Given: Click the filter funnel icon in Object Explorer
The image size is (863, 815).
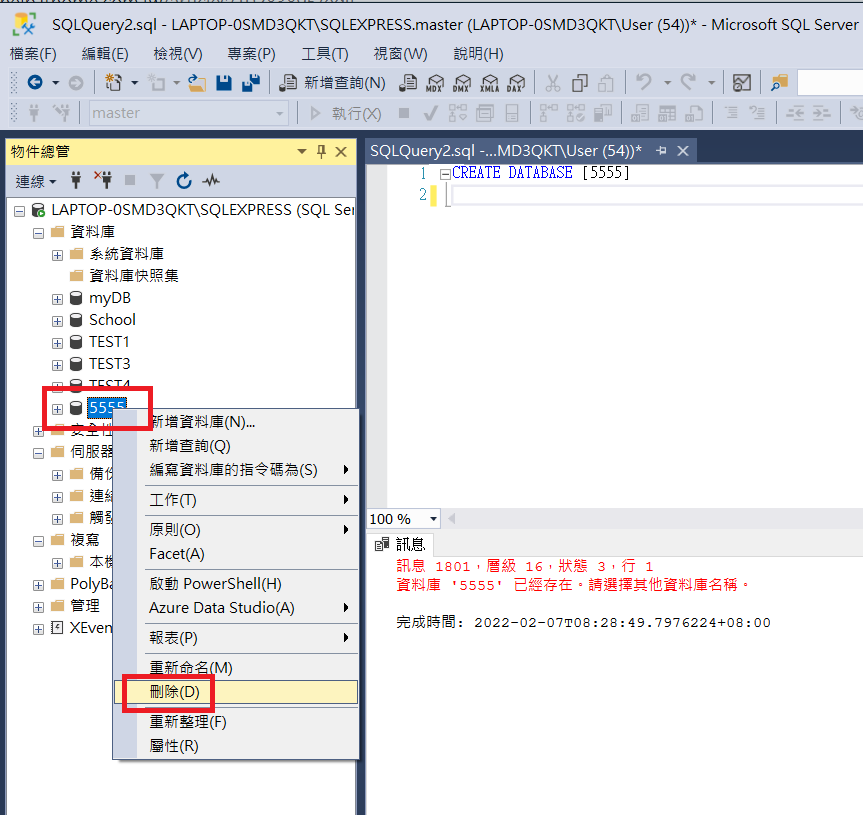Looking at the screenshot, I should pyautogui.click(x=157, y=180).
